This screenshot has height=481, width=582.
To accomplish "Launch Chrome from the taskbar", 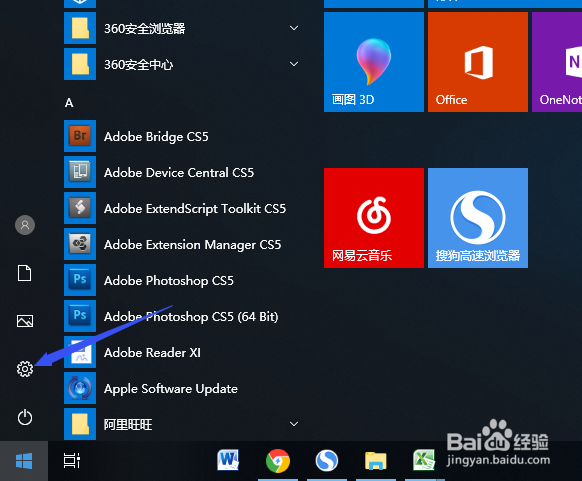I will pos(278,461).
